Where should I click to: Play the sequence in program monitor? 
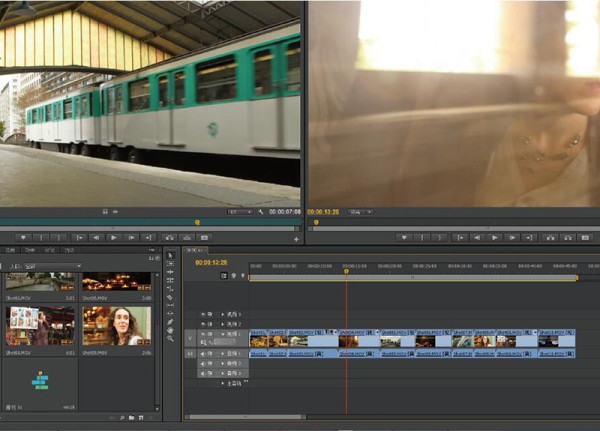(x=494, y=238)
